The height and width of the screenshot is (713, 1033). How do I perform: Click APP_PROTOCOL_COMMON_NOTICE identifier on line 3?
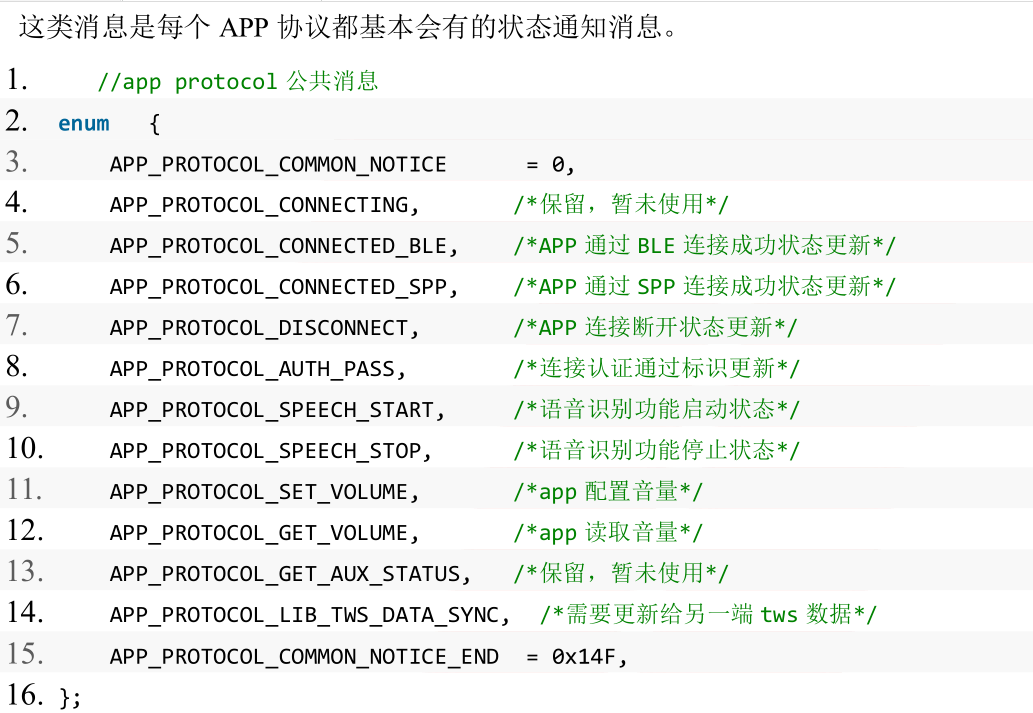[x=278, y=164]
